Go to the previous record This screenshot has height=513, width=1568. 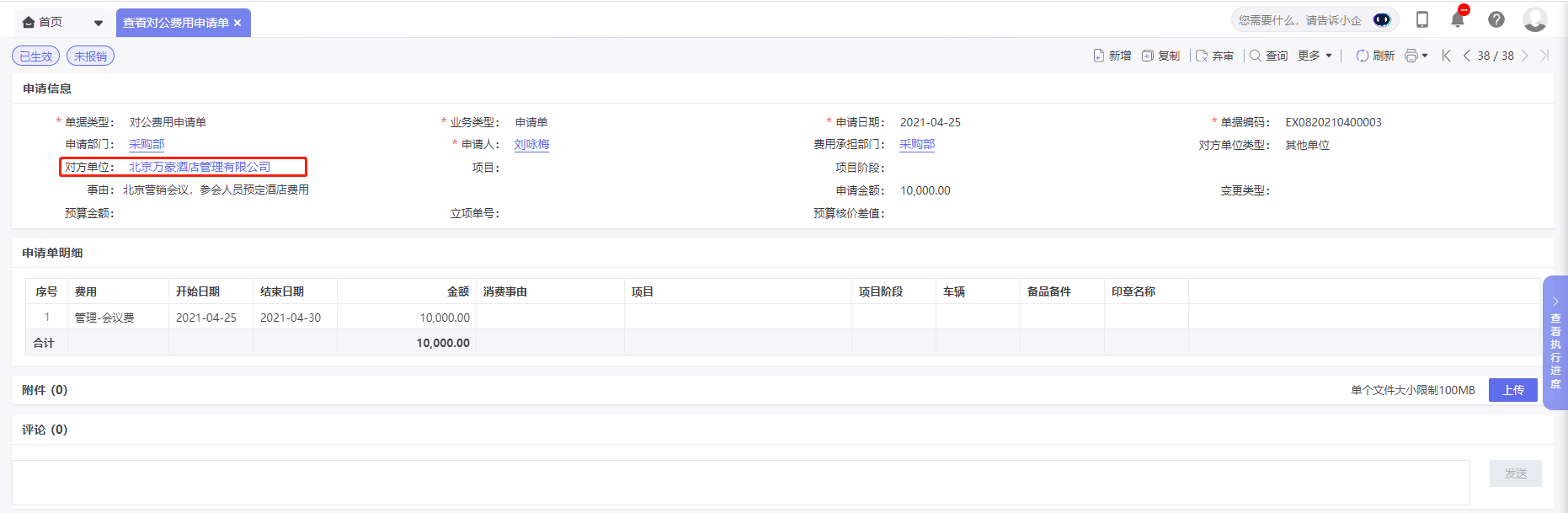1466,56
